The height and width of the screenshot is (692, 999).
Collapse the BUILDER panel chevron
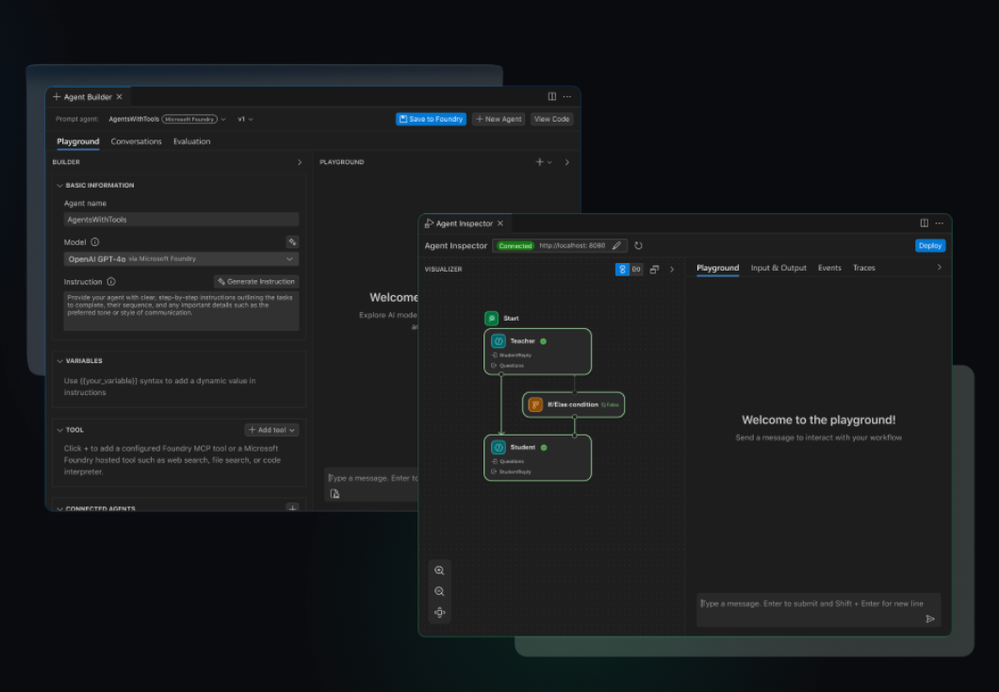tap(299, 162)
